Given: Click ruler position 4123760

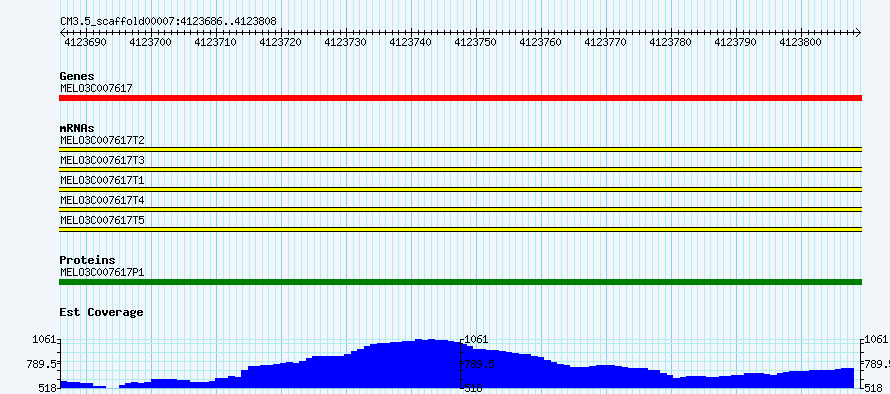Looking at the screenshot, I should [541, 42].
